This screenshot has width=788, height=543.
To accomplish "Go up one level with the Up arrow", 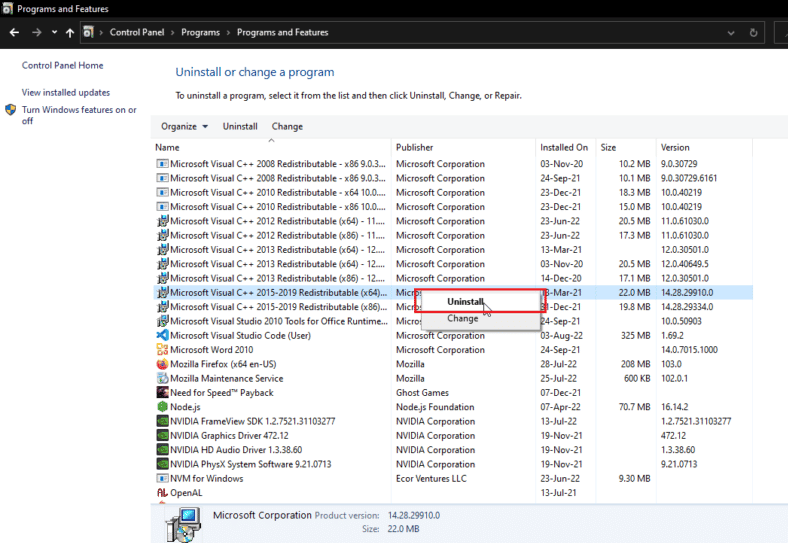I will (69, 33).
